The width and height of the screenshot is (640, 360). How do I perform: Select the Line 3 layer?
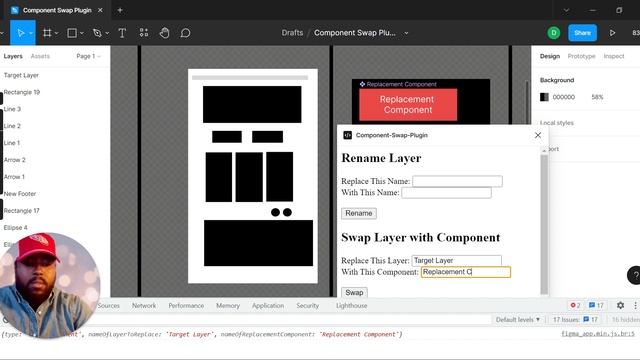coord(12,109)
